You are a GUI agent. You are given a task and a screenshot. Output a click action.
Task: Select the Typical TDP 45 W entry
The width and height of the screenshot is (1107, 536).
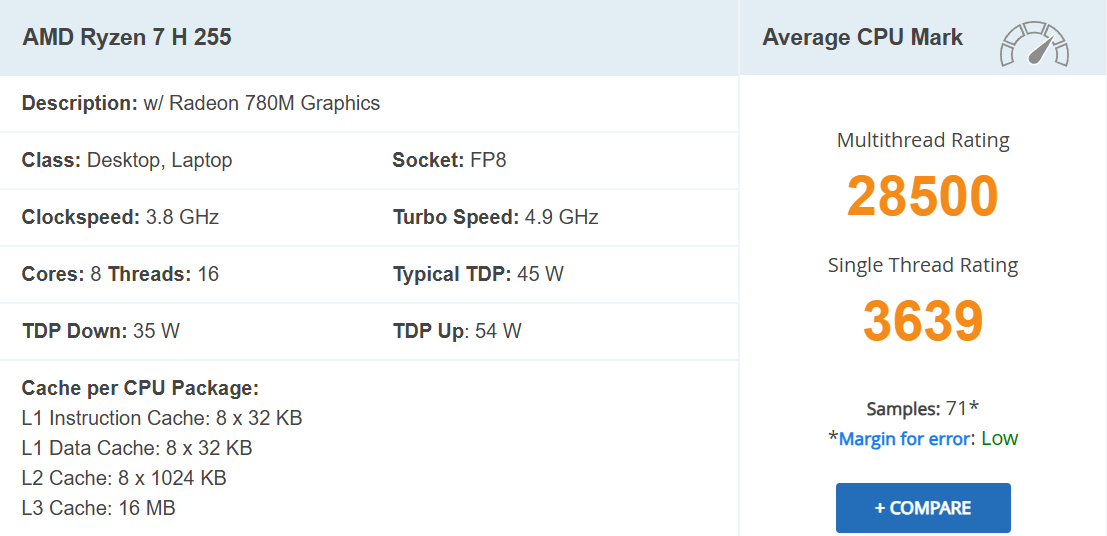tap(478, 274)
